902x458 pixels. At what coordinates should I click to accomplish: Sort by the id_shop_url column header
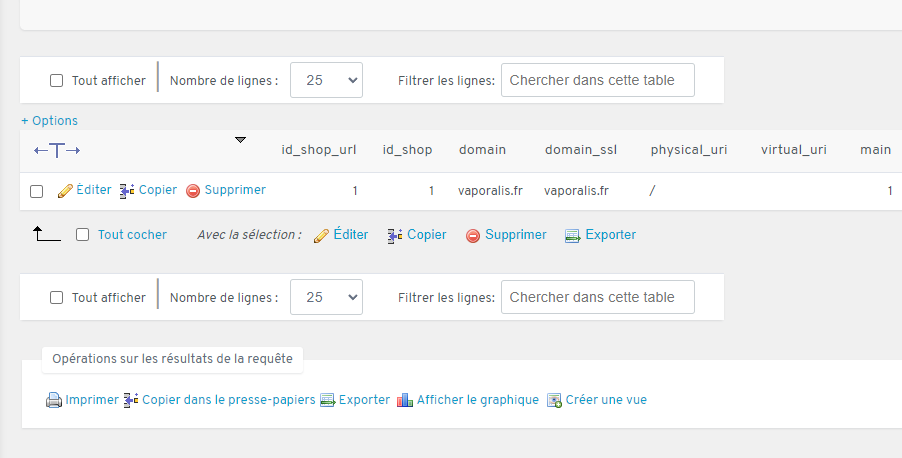(319, 150)
